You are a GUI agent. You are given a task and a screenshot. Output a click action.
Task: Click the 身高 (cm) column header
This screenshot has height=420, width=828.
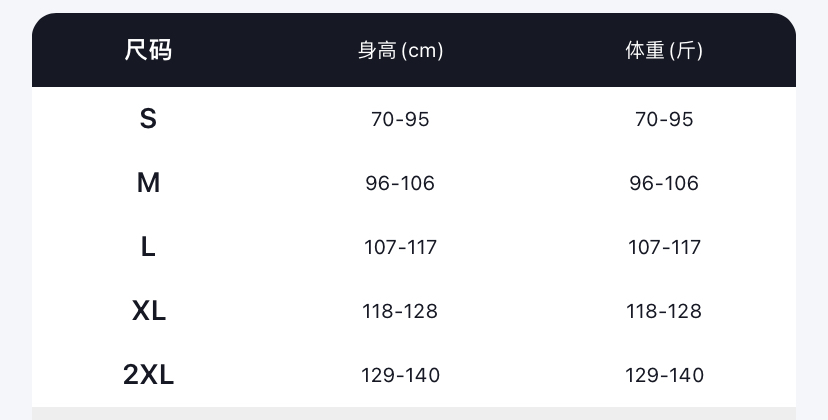pos(400,50)
